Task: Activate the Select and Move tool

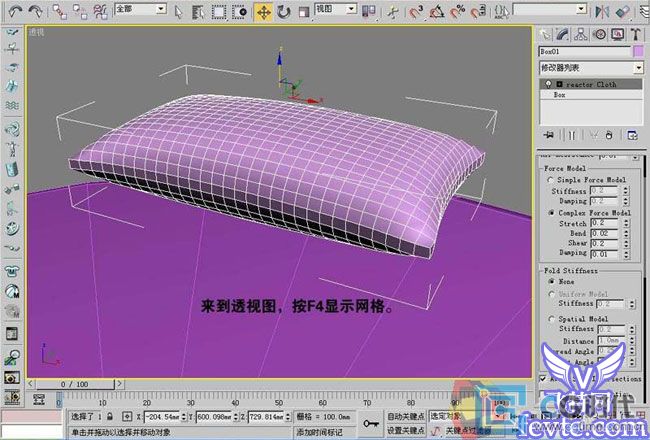Action: [x=263, y=12]
